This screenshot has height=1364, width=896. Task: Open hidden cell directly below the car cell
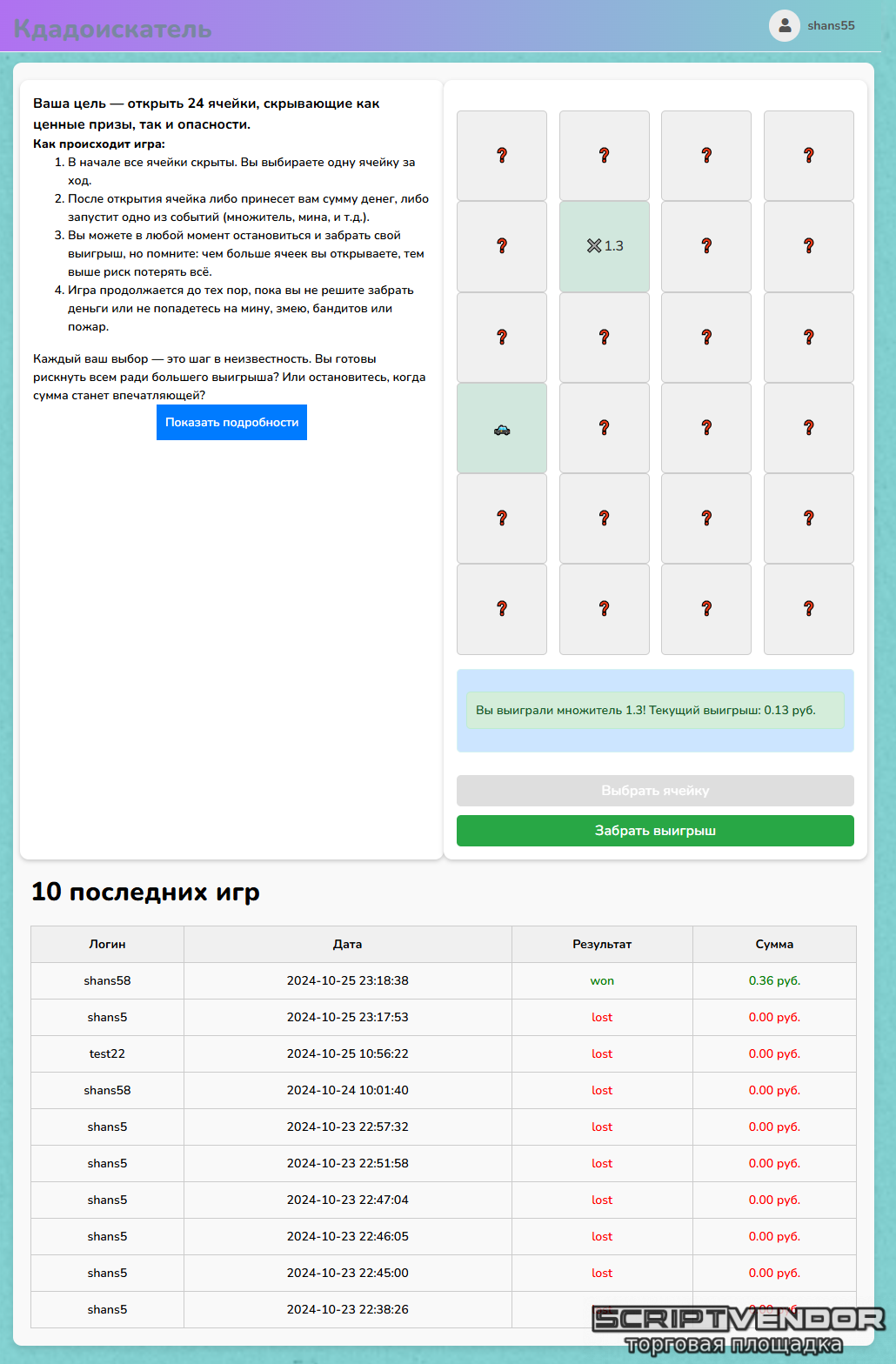(x=502, y=518)
